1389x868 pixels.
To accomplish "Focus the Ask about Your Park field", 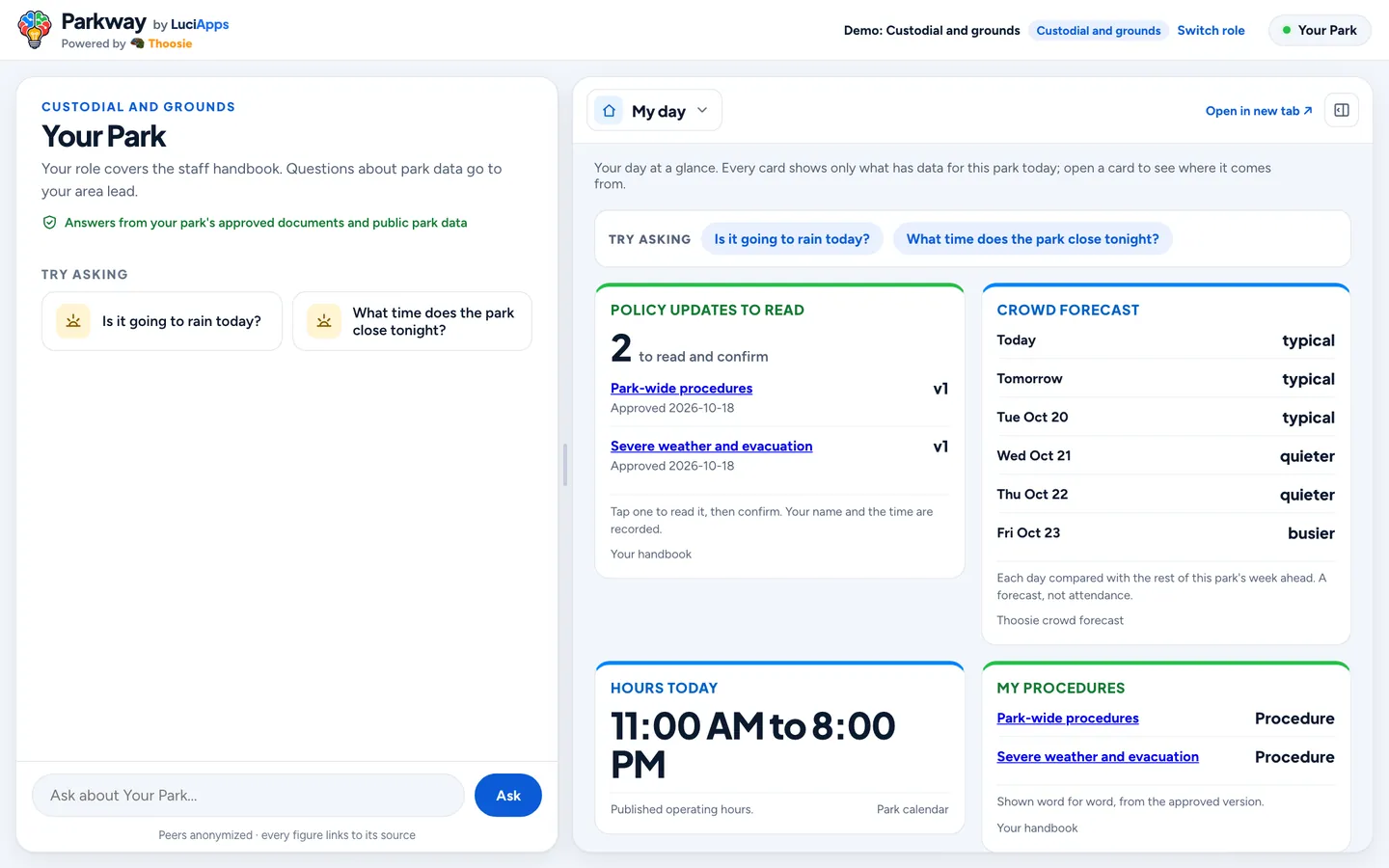I will [249, 796].
